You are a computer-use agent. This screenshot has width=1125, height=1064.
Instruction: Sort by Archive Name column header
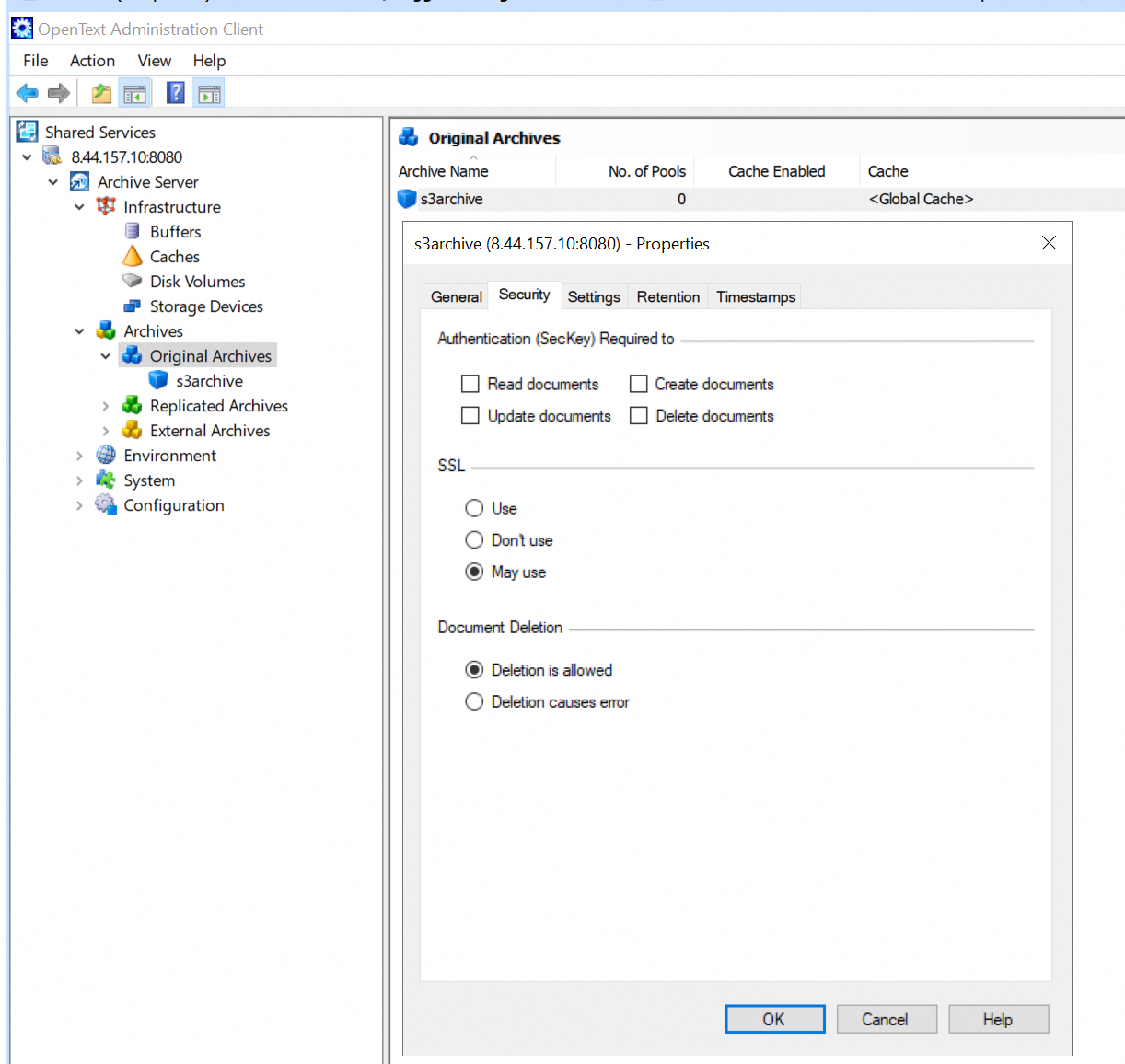pos(474,171)
